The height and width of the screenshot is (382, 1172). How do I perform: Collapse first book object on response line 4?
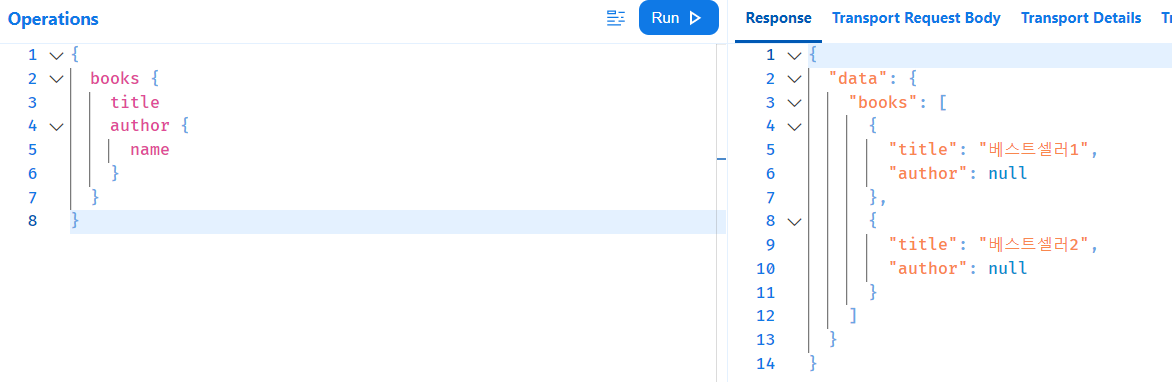point(795,126)
